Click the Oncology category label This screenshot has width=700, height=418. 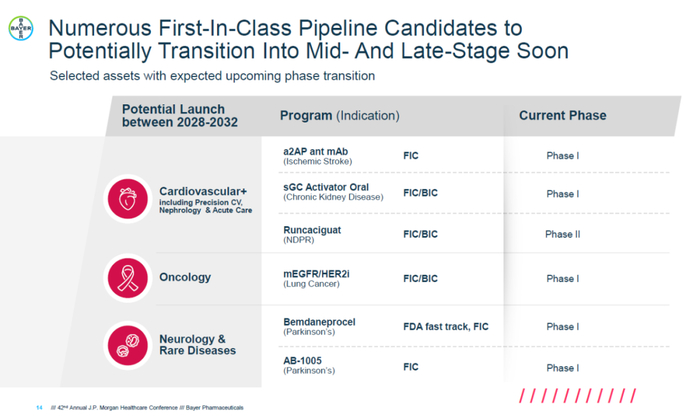[x=185, y=278]
